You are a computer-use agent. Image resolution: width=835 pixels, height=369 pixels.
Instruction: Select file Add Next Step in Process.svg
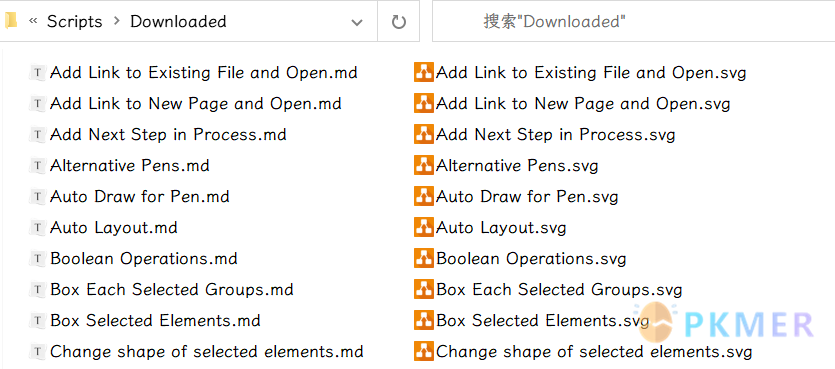tap(555, 135)
